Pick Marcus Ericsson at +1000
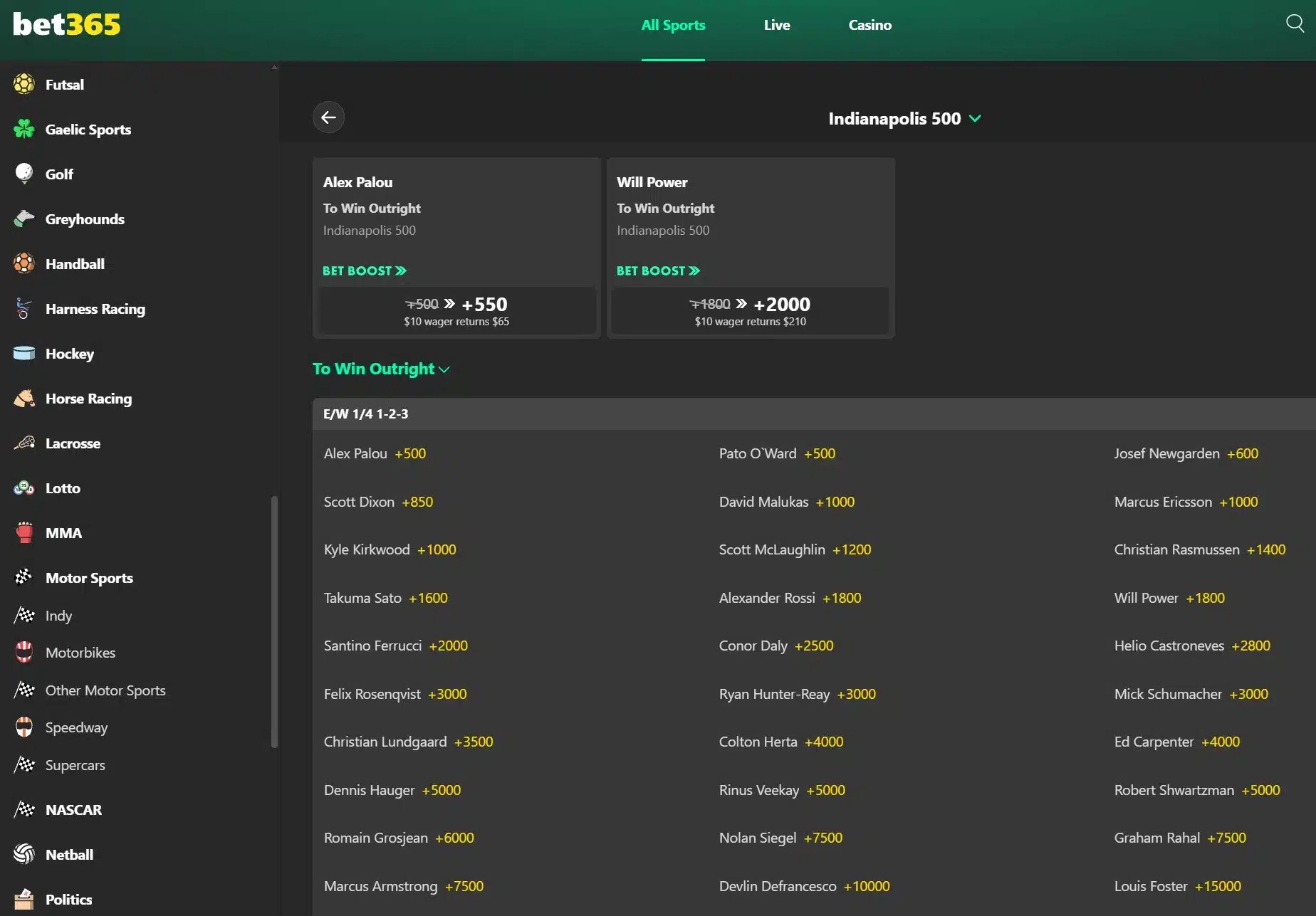 pyautogui.click(x=1186, y=502)
